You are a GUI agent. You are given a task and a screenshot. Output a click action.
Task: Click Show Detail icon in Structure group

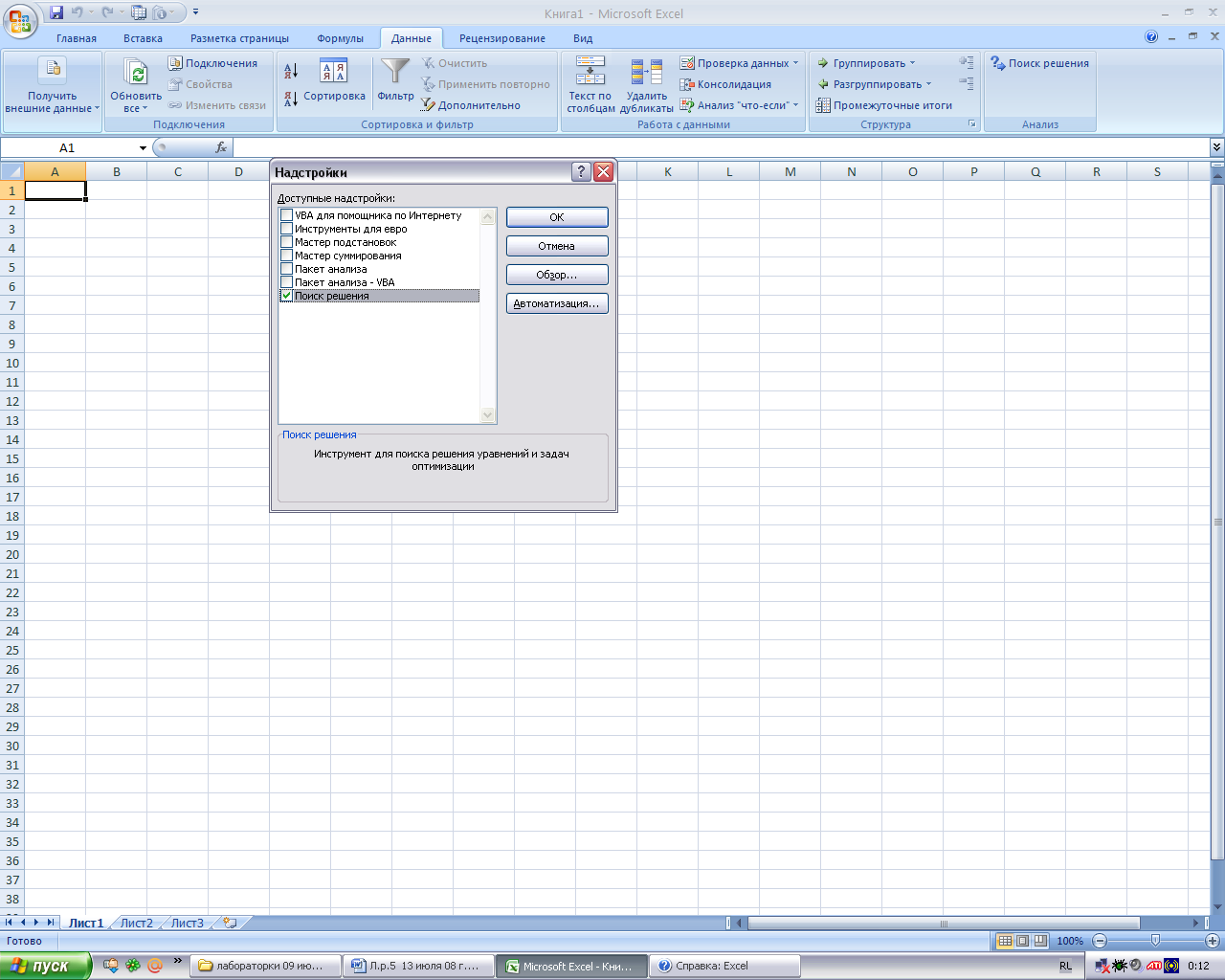point(967,62)
